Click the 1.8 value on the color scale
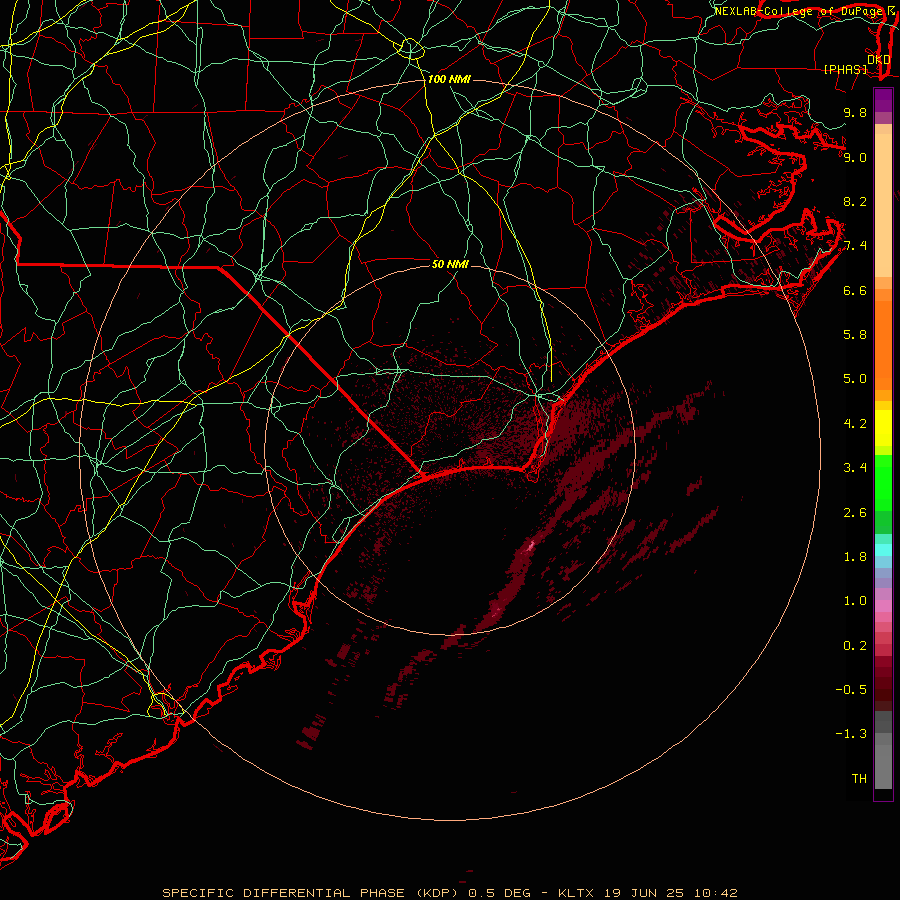900x900 pixels. click(x=855, y=557)
